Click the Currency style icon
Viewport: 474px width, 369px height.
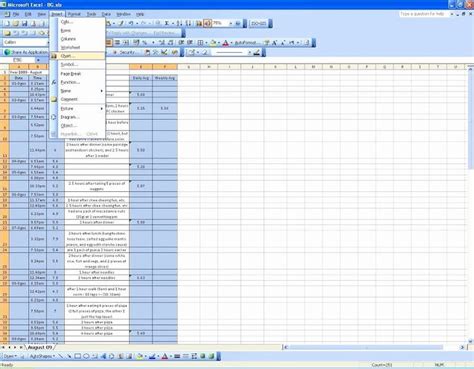click(x=136, y=43)
